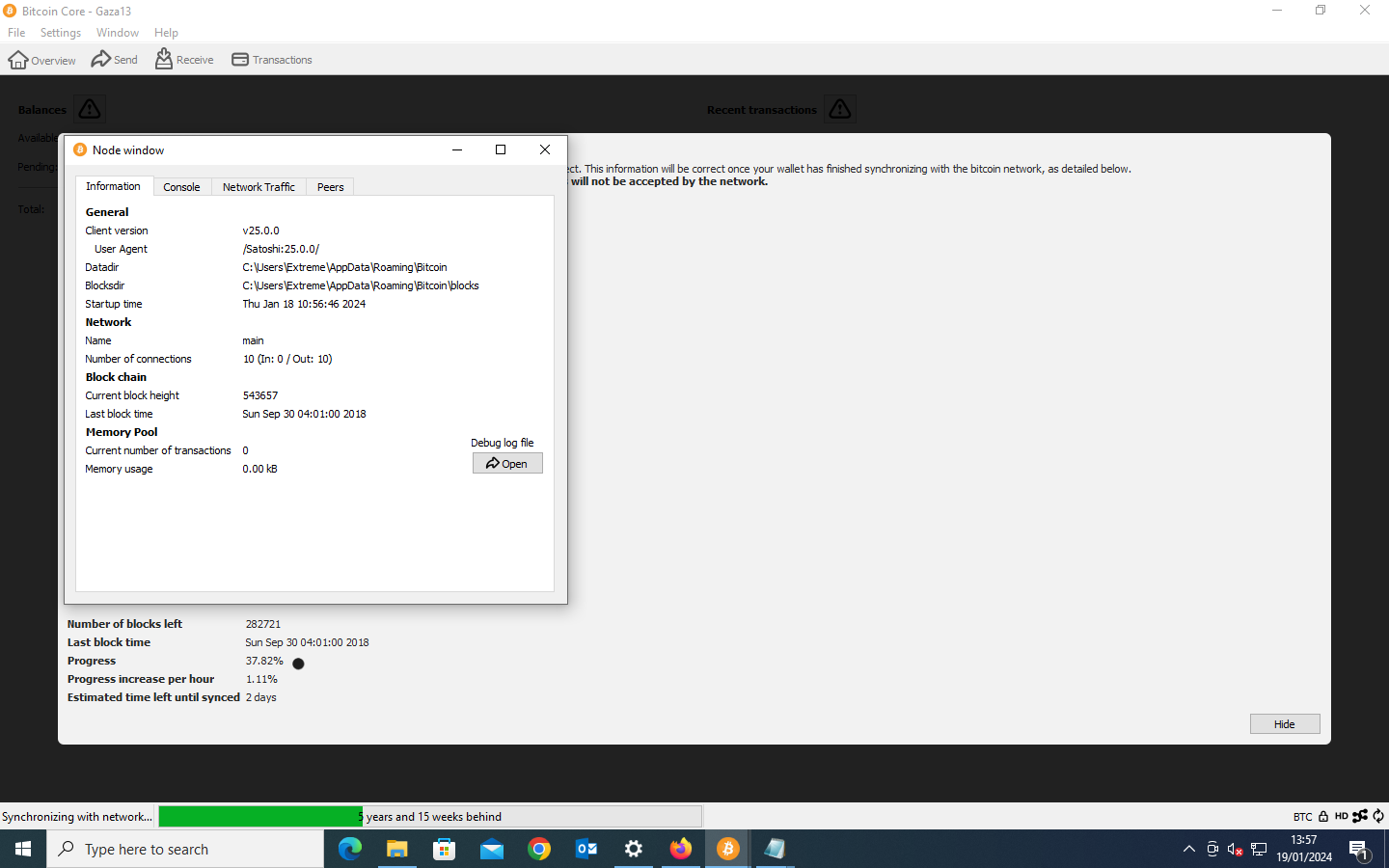Click the Blocksdir path ending in blocks
Screen dimensions: 1389x868
click(361, 285)
